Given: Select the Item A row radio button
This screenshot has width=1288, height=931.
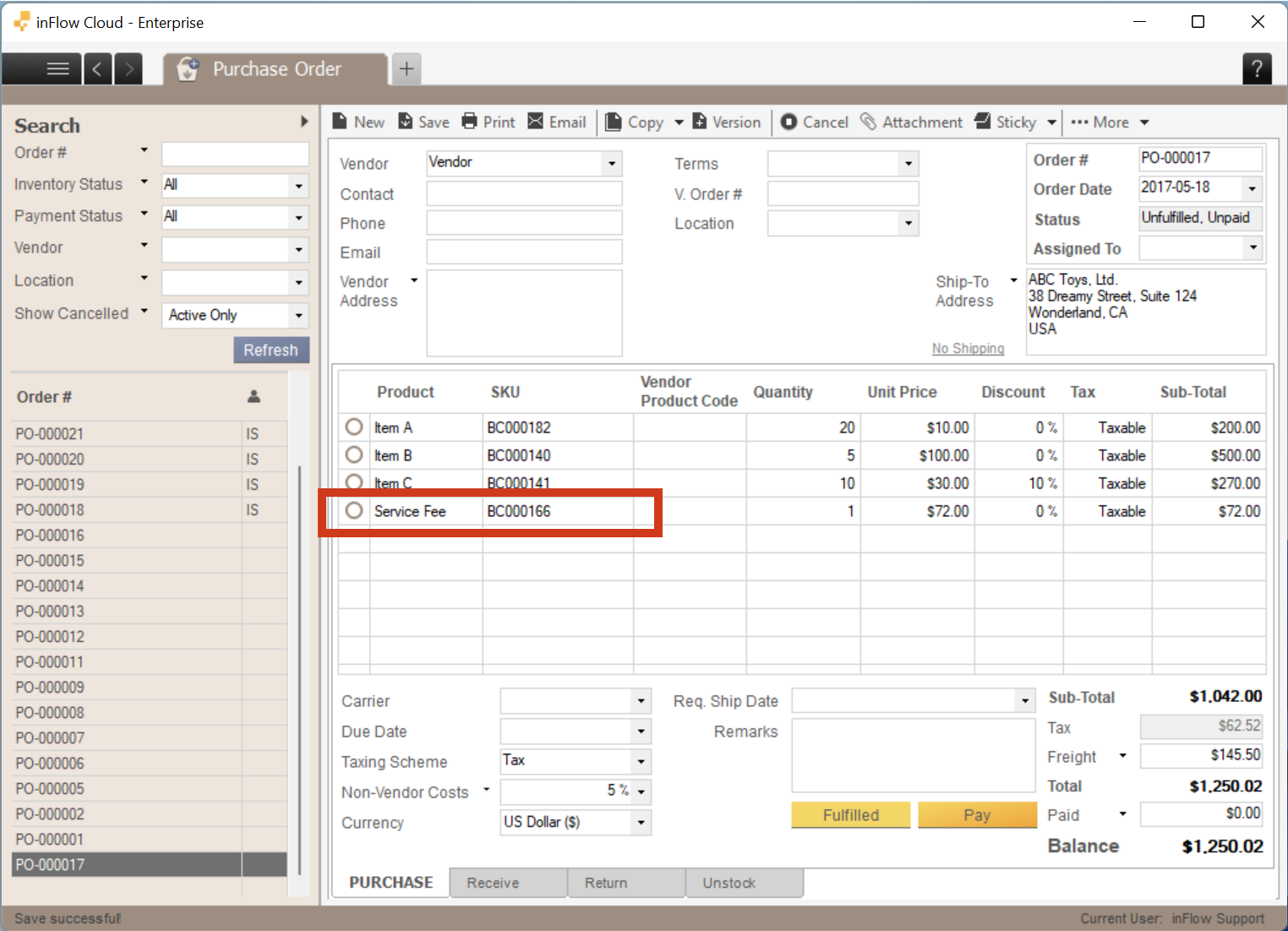Looking at the screenshot, I should point(354,427).
